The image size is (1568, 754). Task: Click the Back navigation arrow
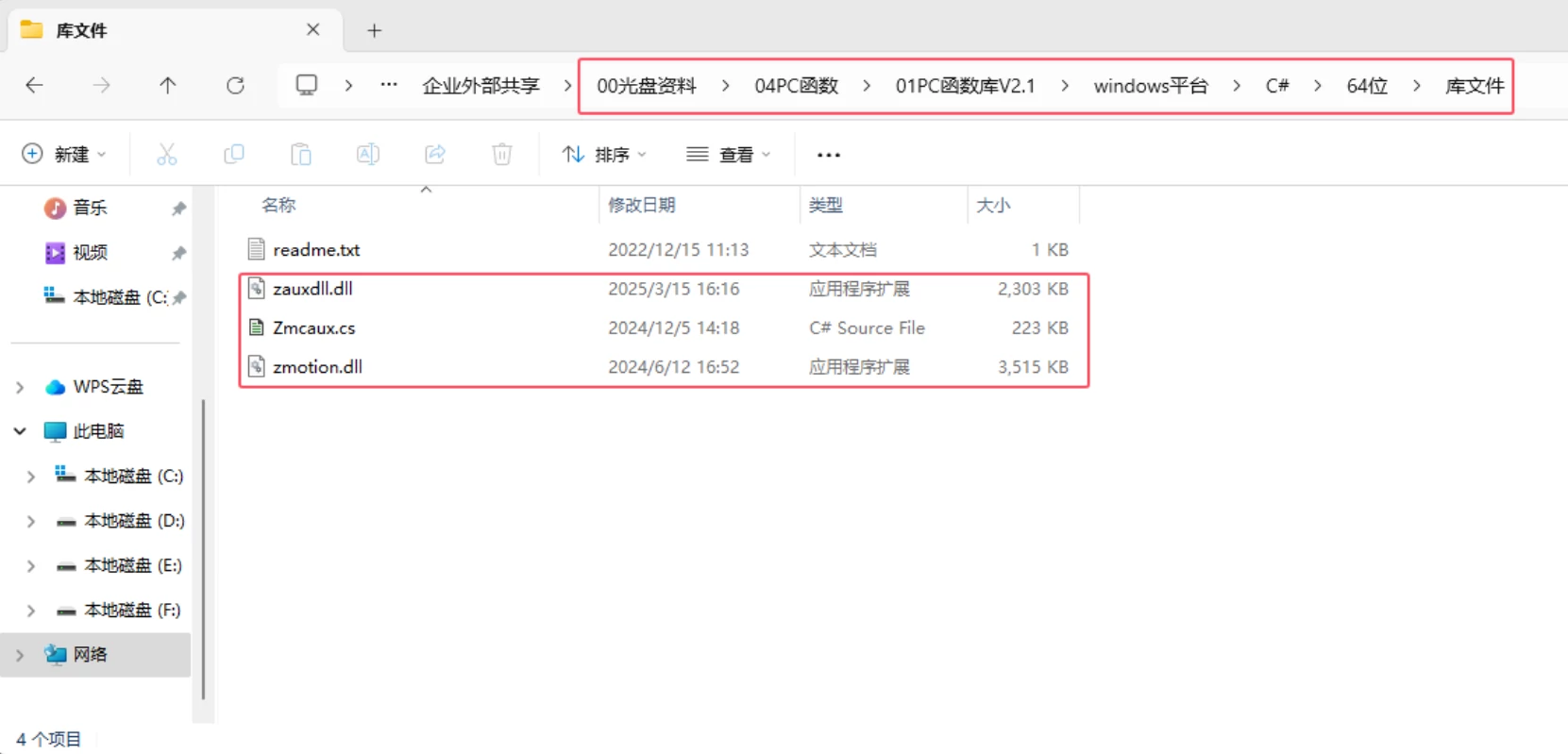(34, 86)
